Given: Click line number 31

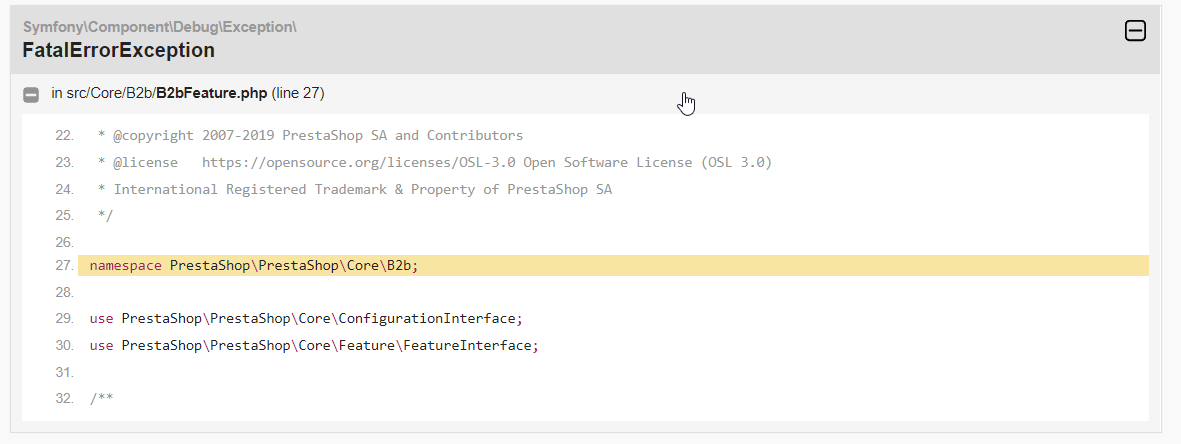Looking at the screenshot, I should 64,372.
